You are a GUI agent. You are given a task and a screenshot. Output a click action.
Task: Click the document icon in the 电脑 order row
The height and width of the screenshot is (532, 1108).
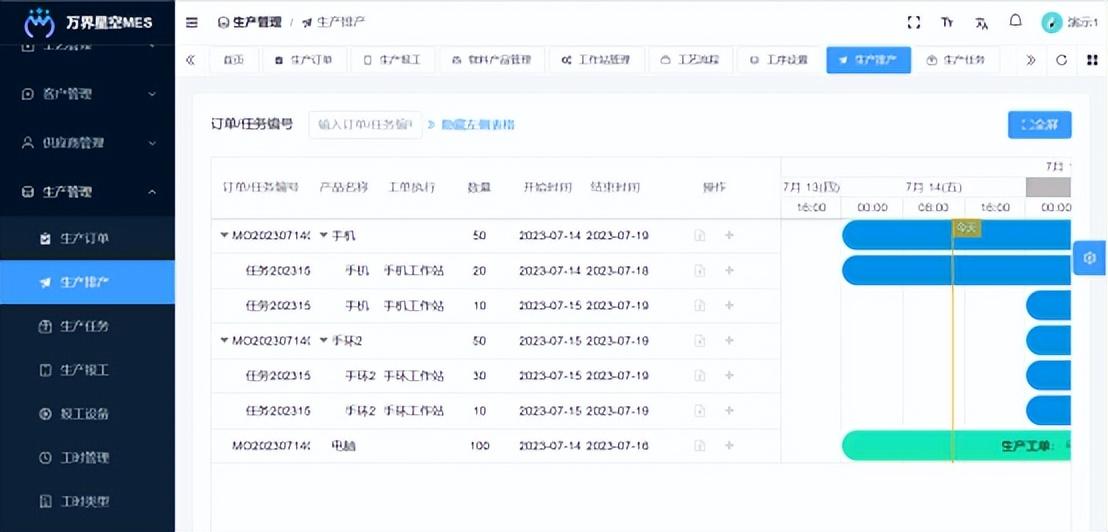coord(700,446)
